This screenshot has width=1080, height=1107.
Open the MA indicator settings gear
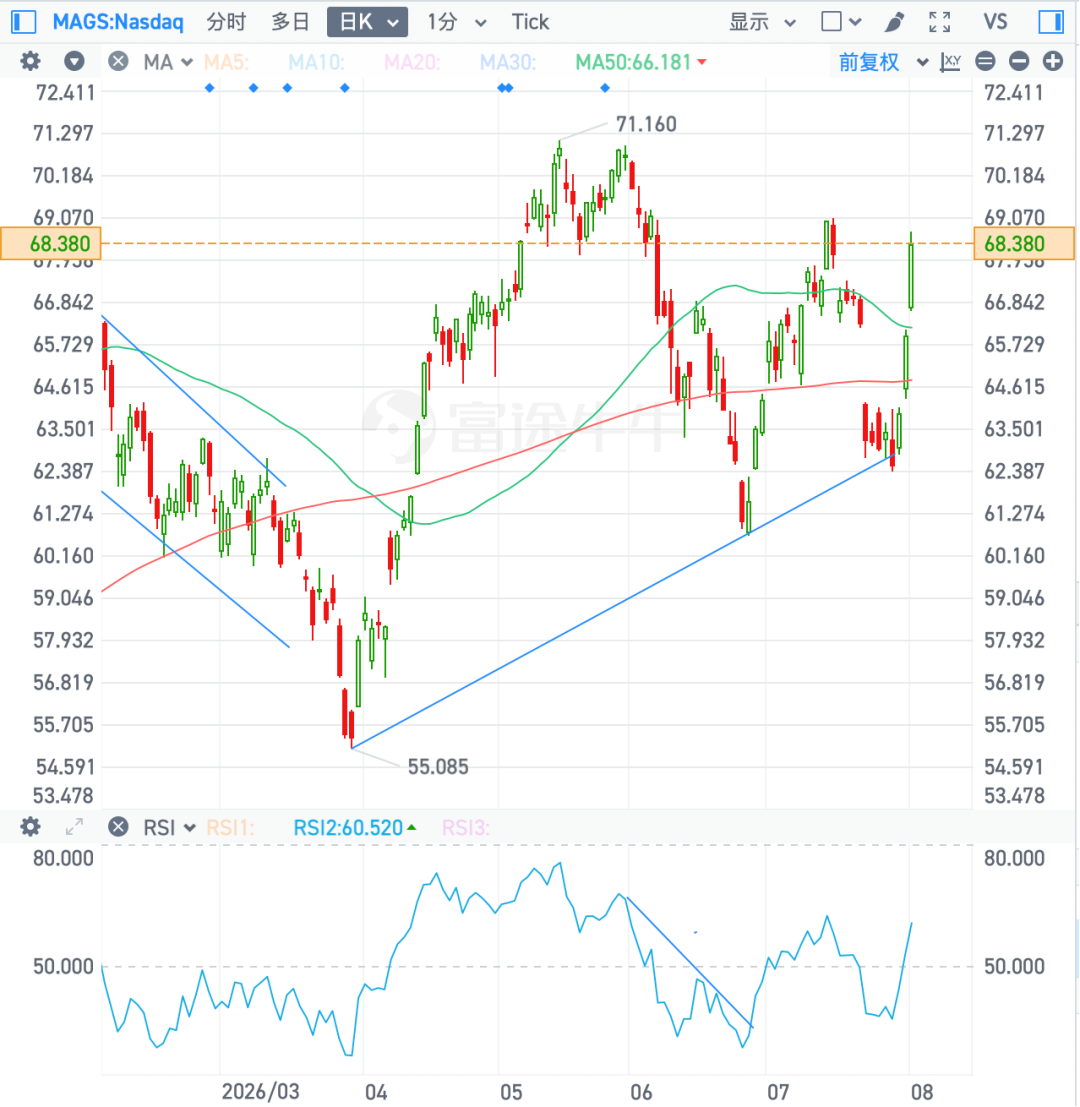30,61
